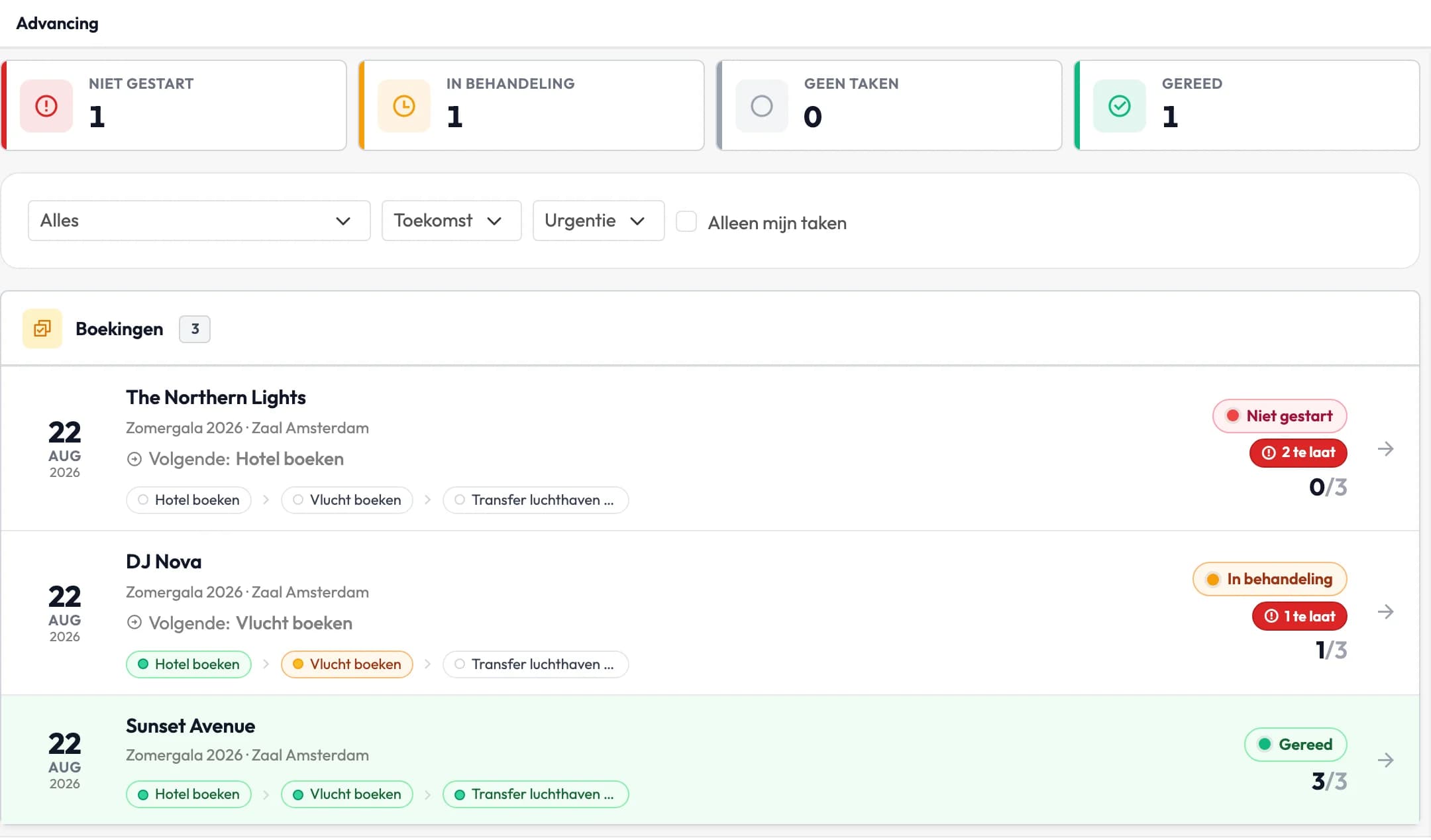Click Volgende: Hotel boeken text
Image resolution: width=1431 pixels, height=840 pixels.
tap(246, 459)
